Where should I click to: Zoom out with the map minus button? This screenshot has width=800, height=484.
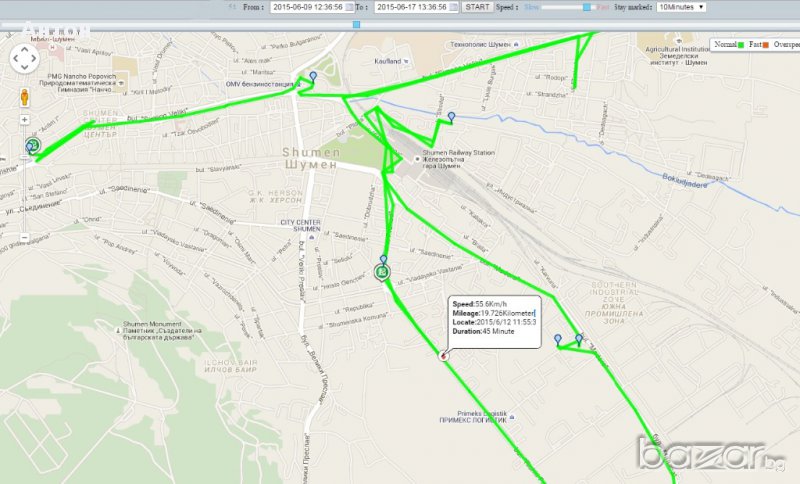[24, 237]
